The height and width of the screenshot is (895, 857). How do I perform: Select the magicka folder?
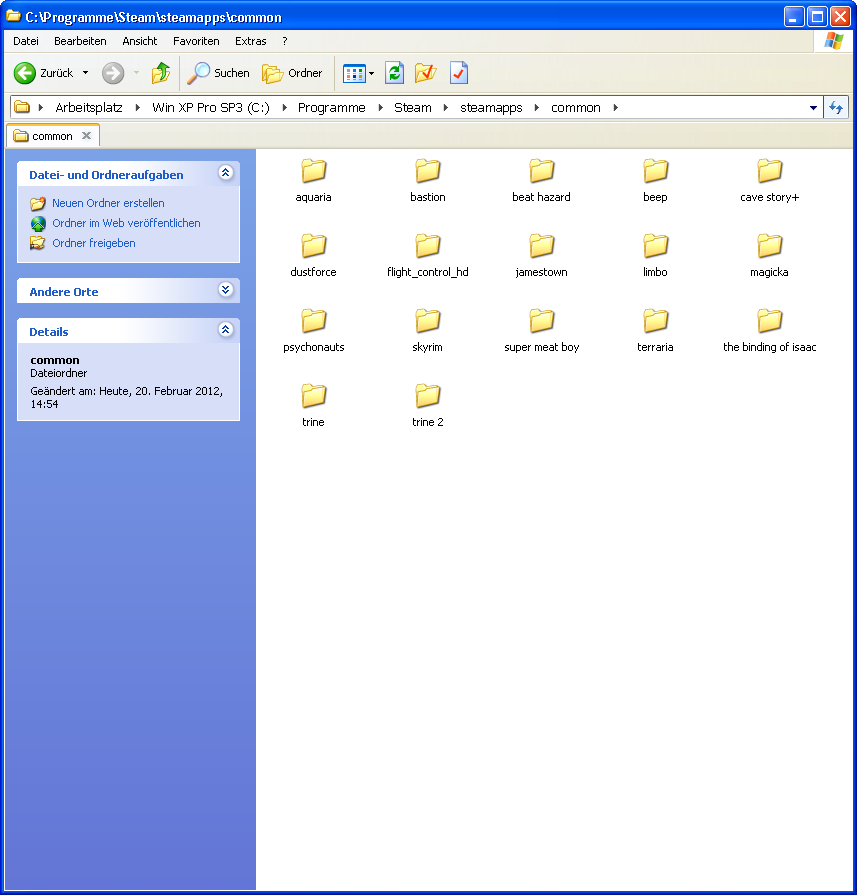tap(770, 255)
